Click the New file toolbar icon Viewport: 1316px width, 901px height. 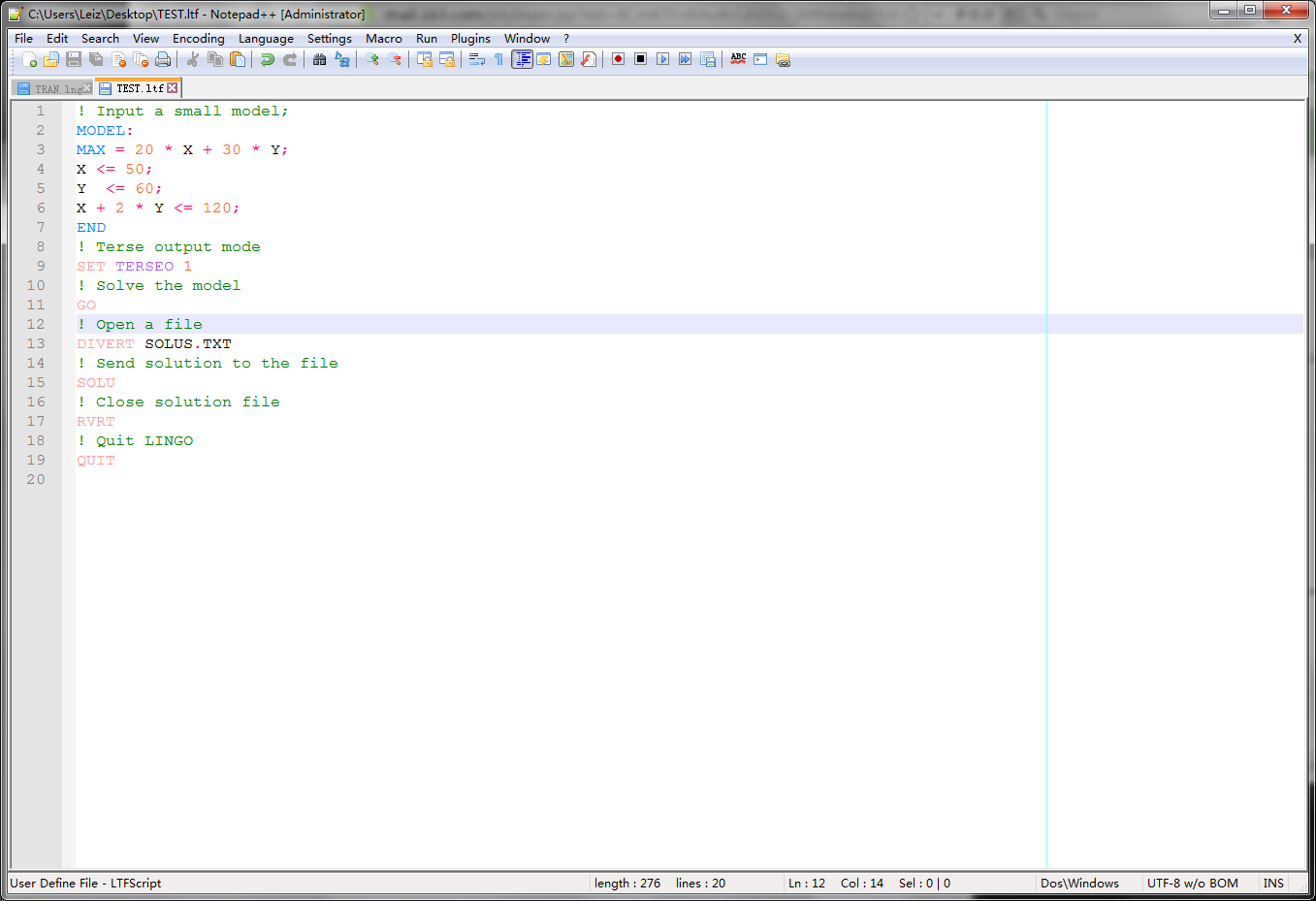29,60
